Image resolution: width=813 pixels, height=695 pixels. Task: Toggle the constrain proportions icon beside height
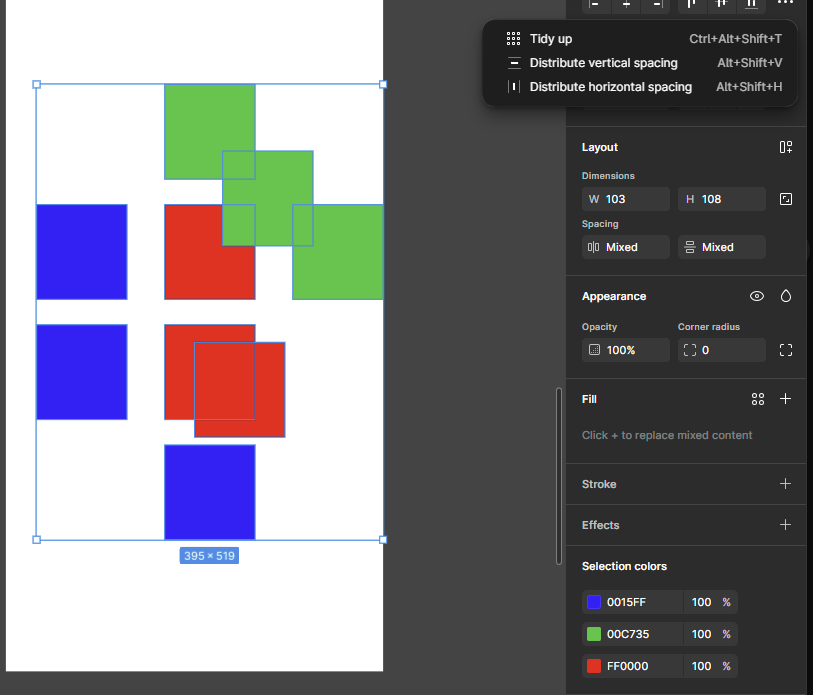click(x=786, y=199)
